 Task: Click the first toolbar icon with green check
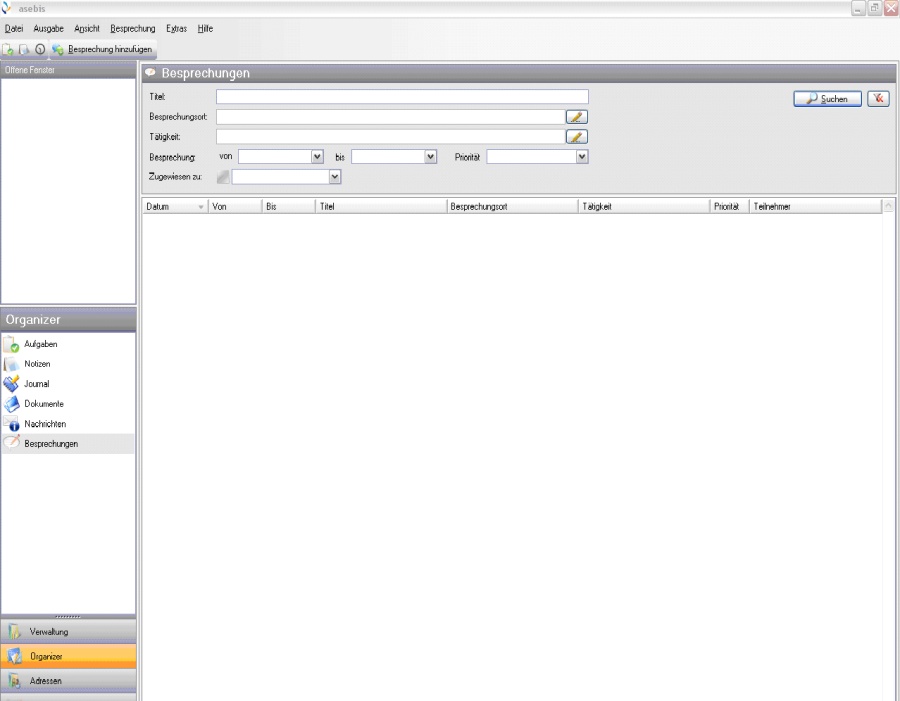coord(8,49)
